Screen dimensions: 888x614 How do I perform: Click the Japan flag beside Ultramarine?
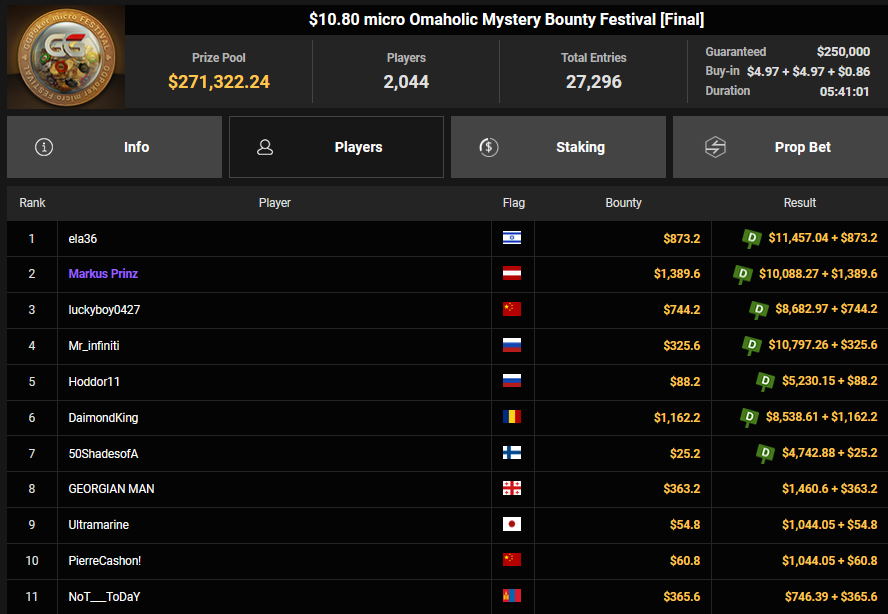click(x=512, y=525)
